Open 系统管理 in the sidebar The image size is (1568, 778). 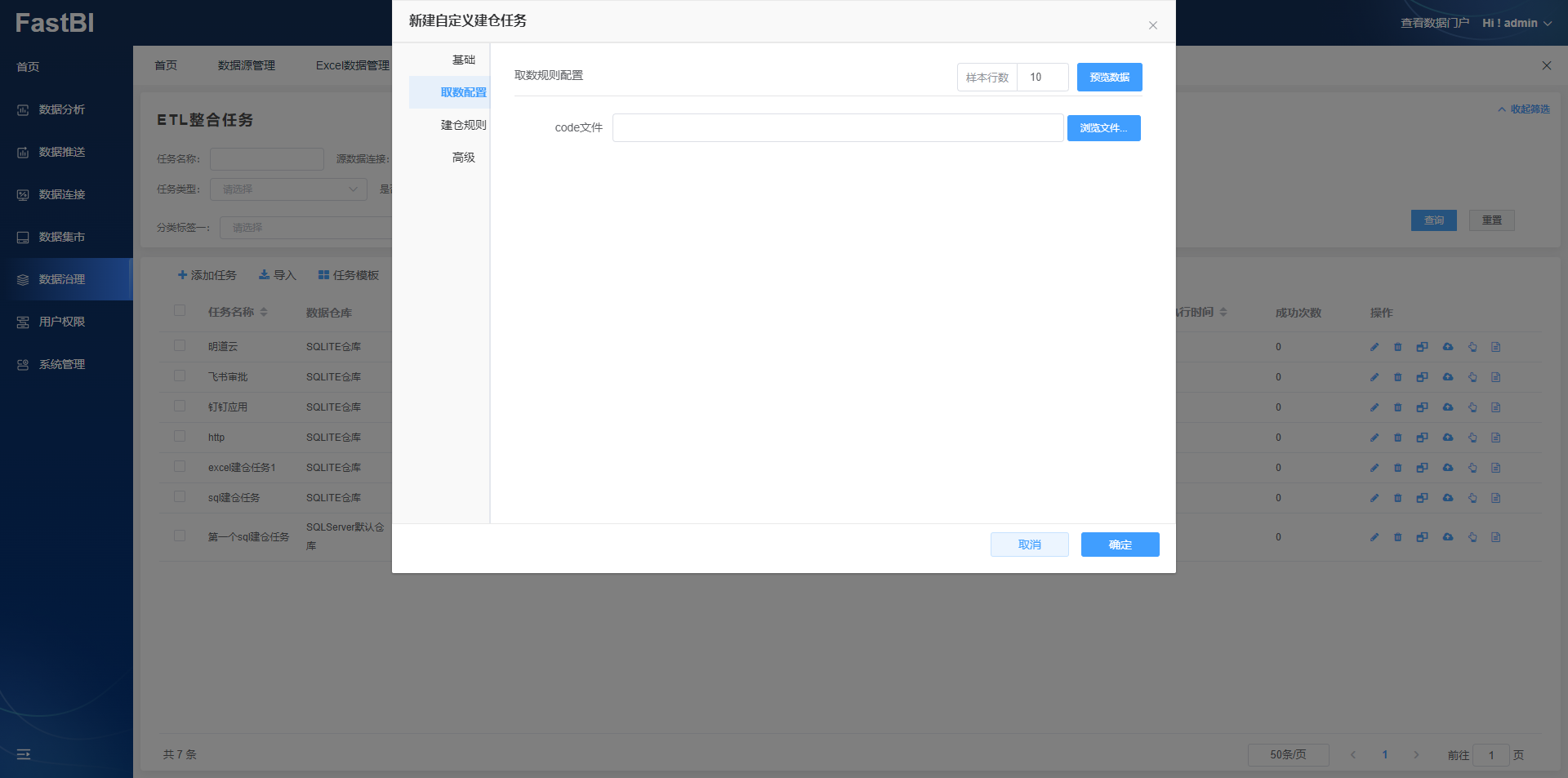click(66, 364)
